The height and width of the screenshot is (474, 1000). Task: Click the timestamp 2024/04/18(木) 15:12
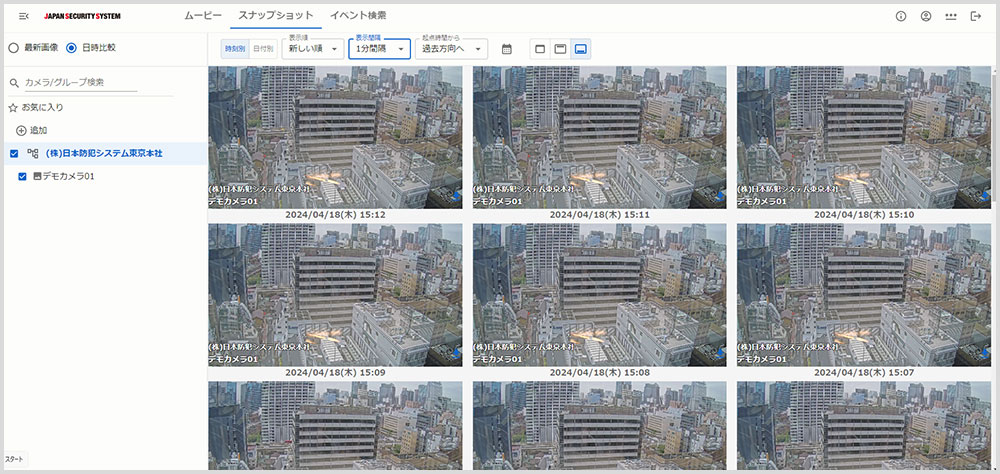tap(335, 215)
